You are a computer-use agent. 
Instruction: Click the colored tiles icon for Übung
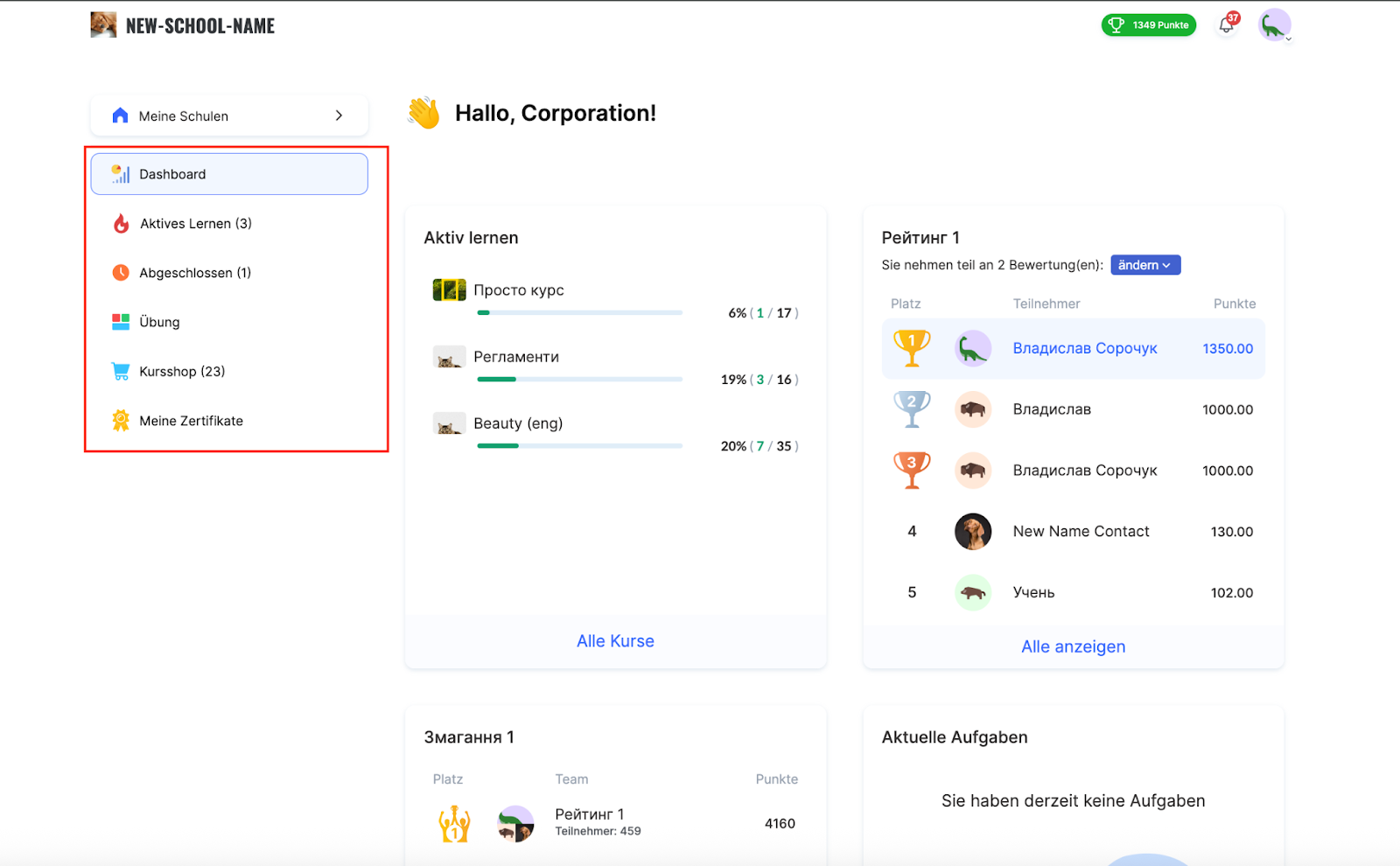point(121,322)
